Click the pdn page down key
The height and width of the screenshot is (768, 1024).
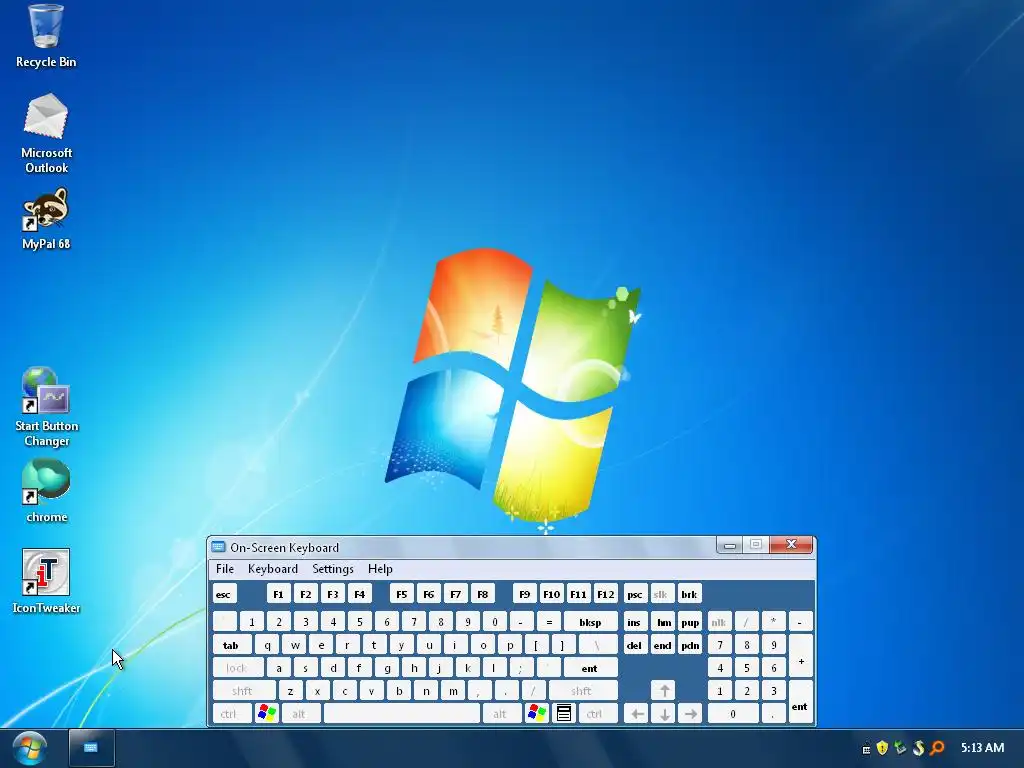(x=690, y=645)
